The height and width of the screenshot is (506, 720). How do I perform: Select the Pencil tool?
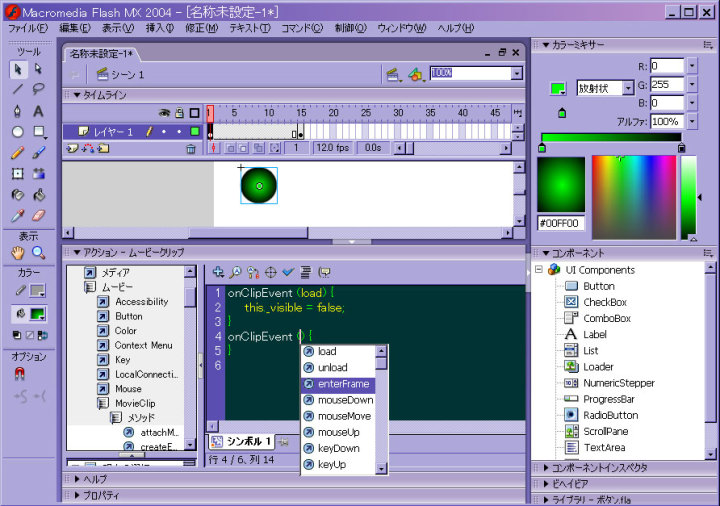tap(18, 152)
